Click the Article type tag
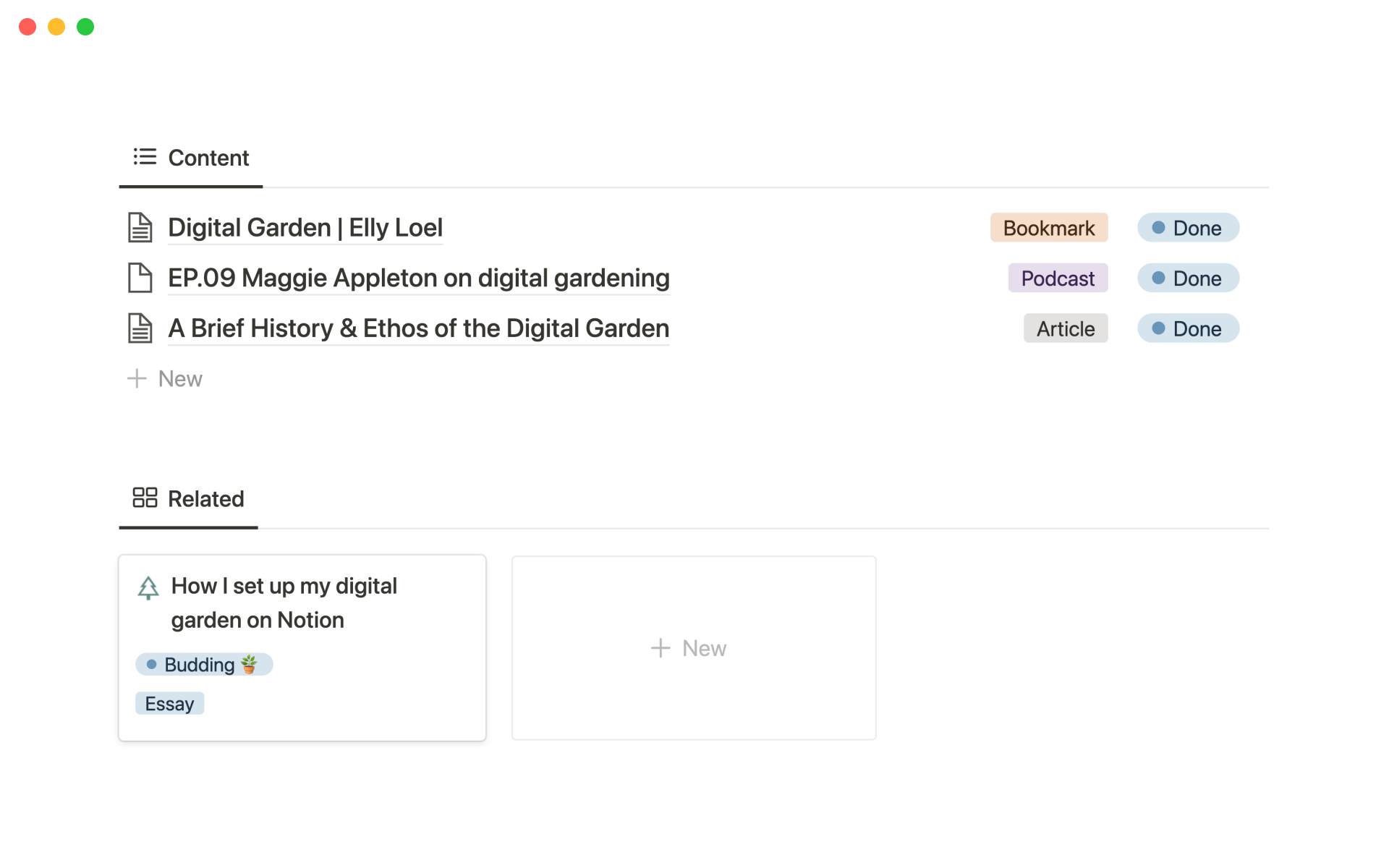1389x868 pixels. click(1065, 329)
